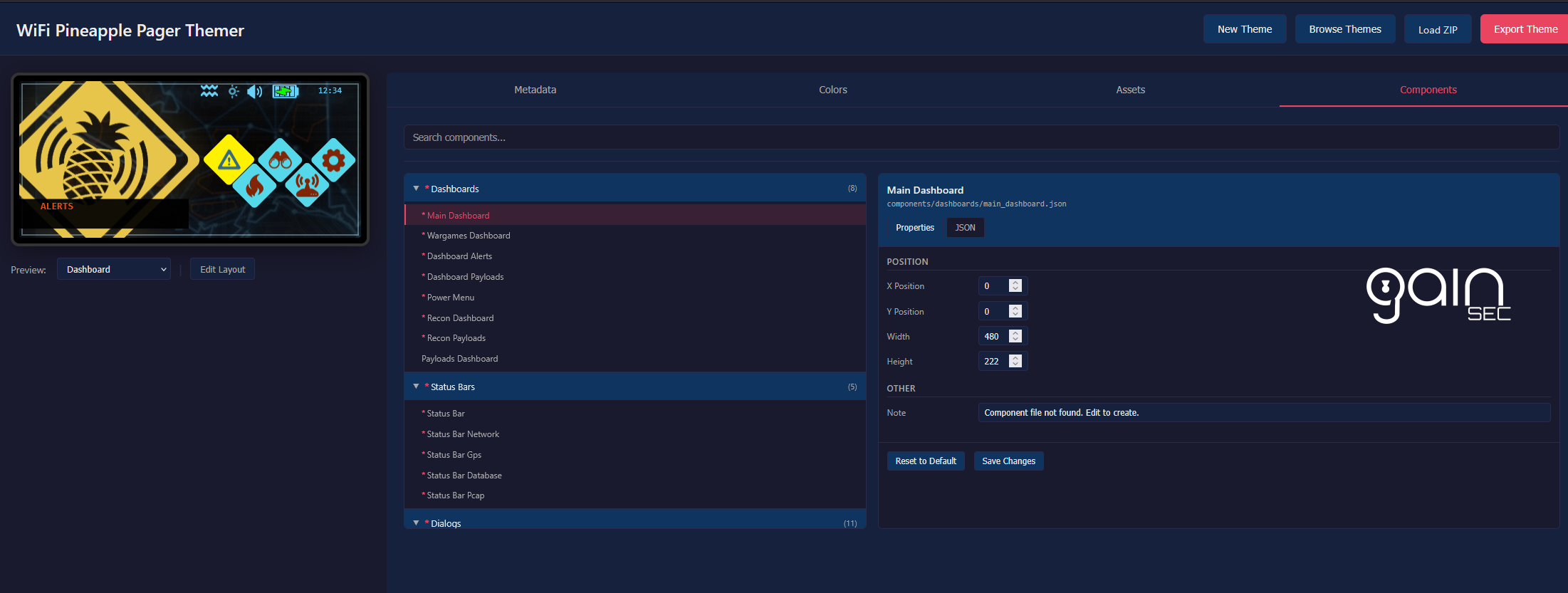Select Dashboard Payloads component
The width and height of the screenshot is (1568, 593).
pyautogui.click(x=635, y=277)
